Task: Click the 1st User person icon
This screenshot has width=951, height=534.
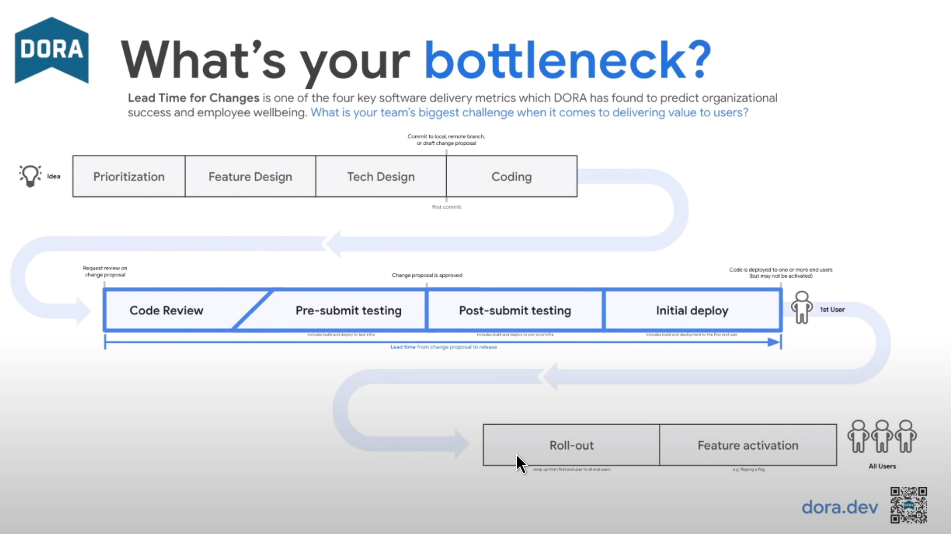Action: pyautogui.click(x=802, y=308)
